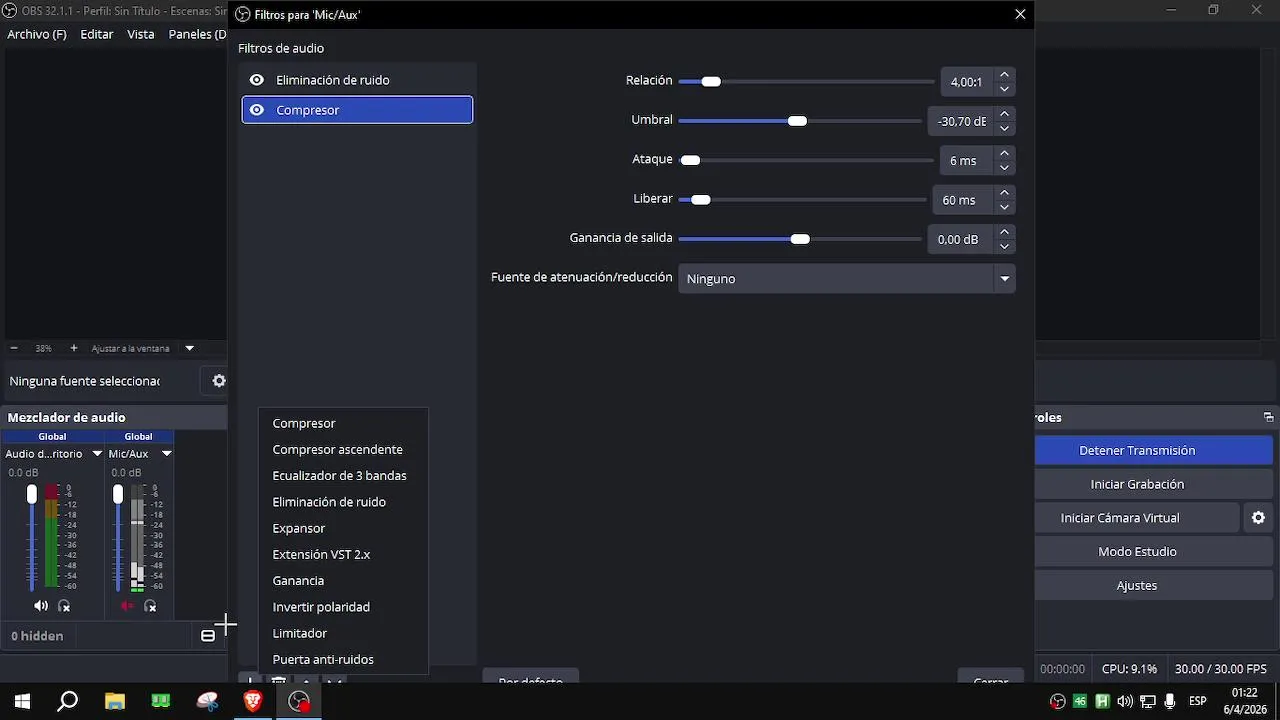The height and width of the screenshot is (720, 1280).
Task: Open source properties gear beside 'Ninguna fuente seleccionada'
Action: coord(219,381)
